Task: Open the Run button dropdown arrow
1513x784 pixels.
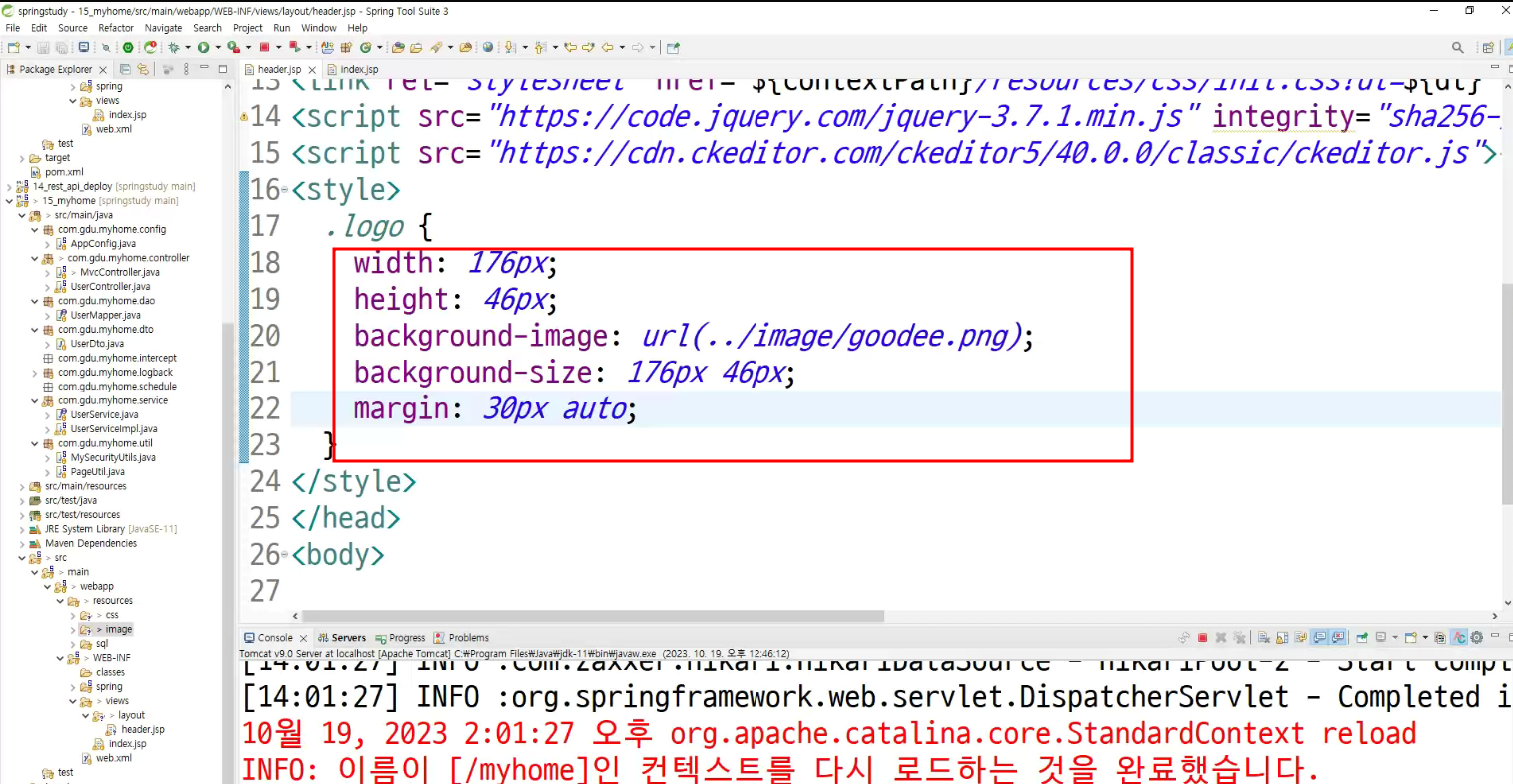Action: pos(217,47)
